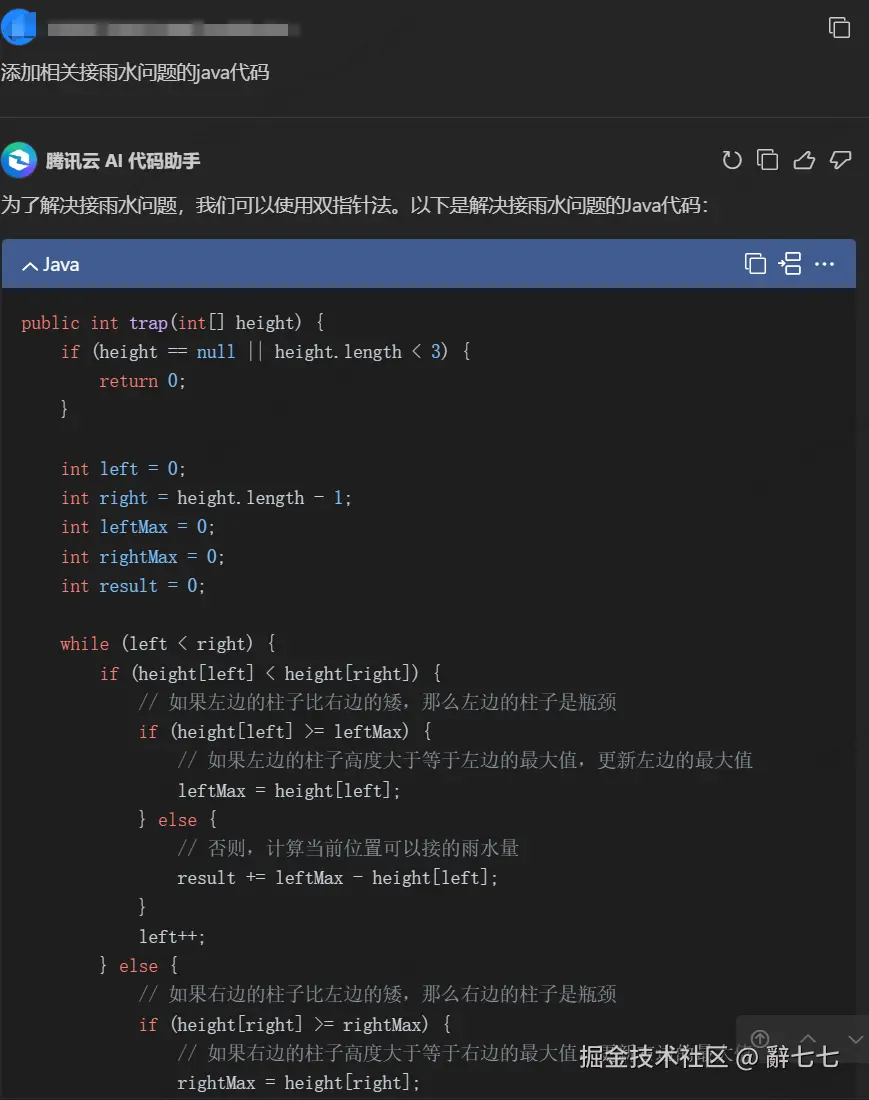Click the line 'while (left < right) {'

click(x=168, y=644)
